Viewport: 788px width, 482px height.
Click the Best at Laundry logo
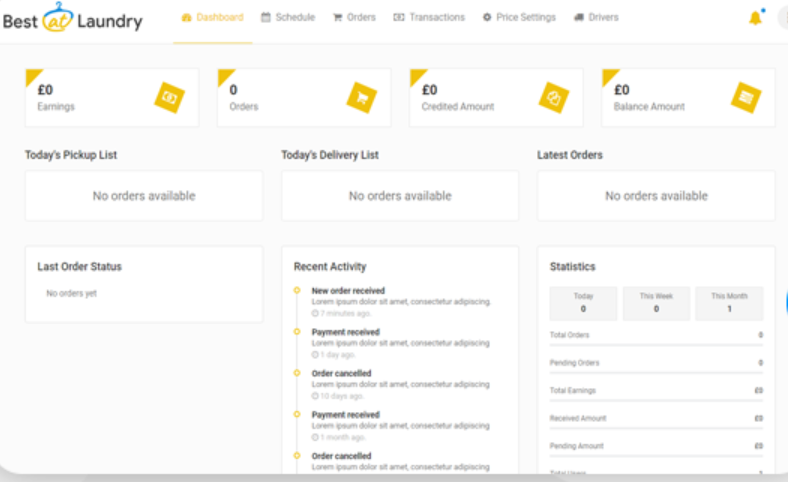click(x=73, y=18)
